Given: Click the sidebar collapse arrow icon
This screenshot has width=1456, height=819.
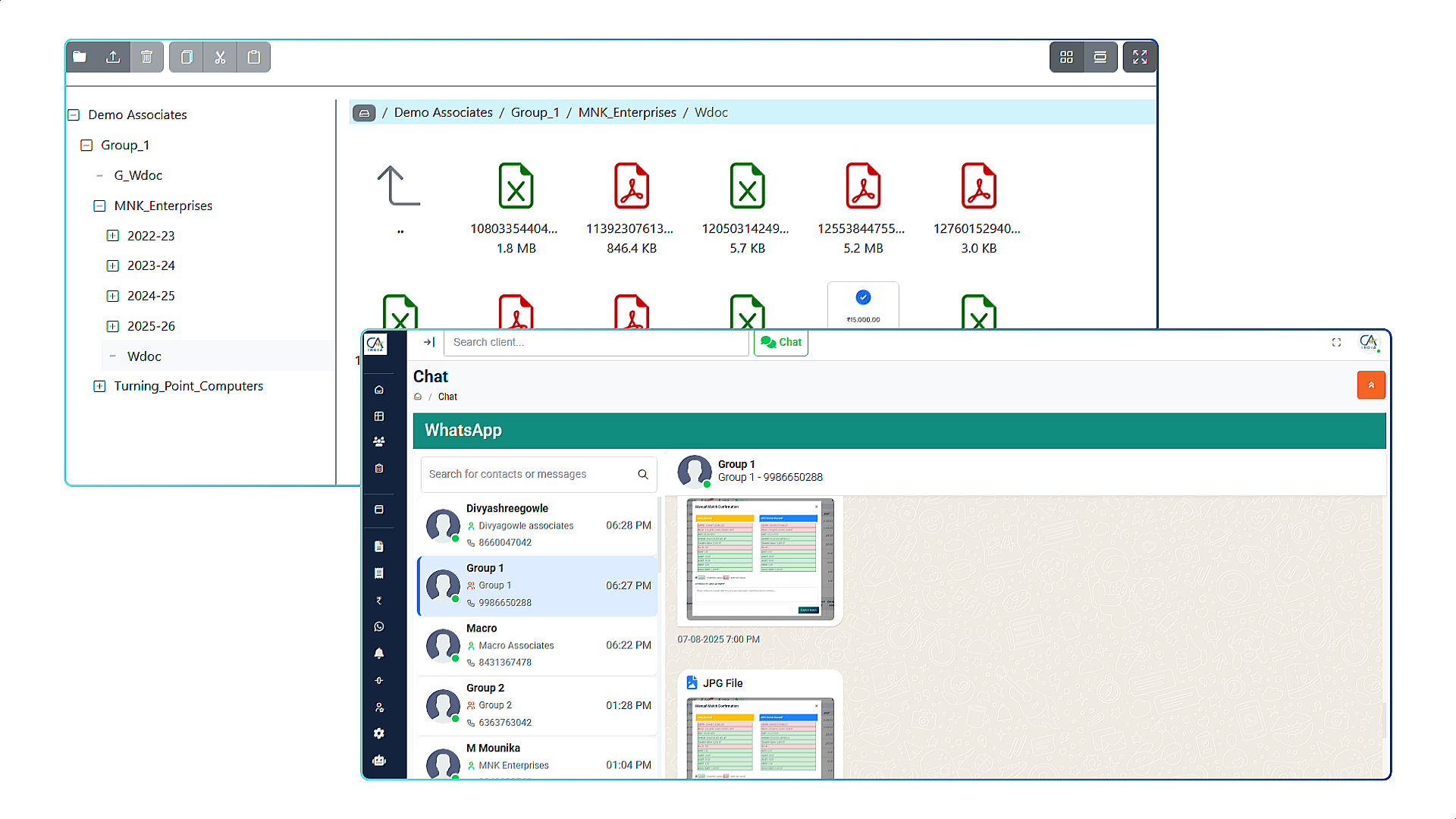Looking at the screenshot, I should [429, 342].
